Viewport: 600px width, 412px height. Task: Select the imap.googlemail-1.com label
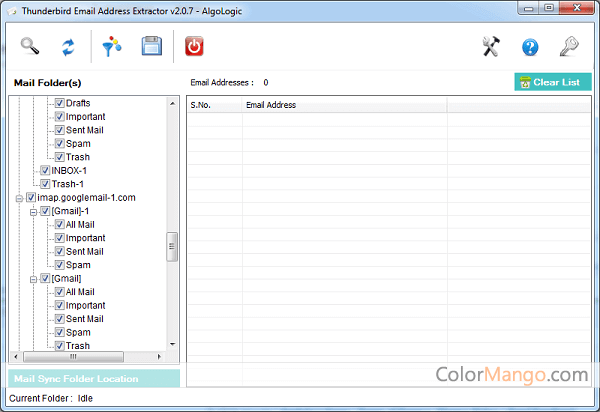86,197
